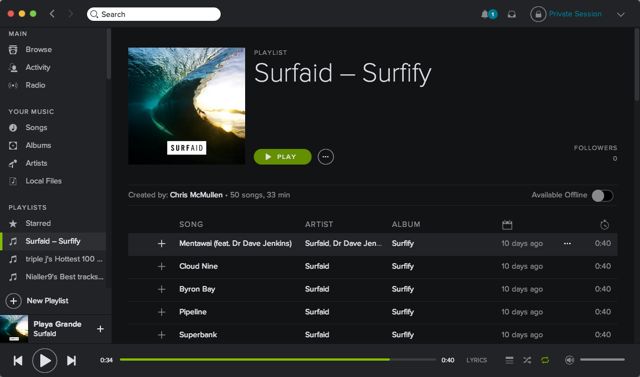The height and width of the screenshot is (377, 640).
Task: Skip to next track
Action: 71,361
